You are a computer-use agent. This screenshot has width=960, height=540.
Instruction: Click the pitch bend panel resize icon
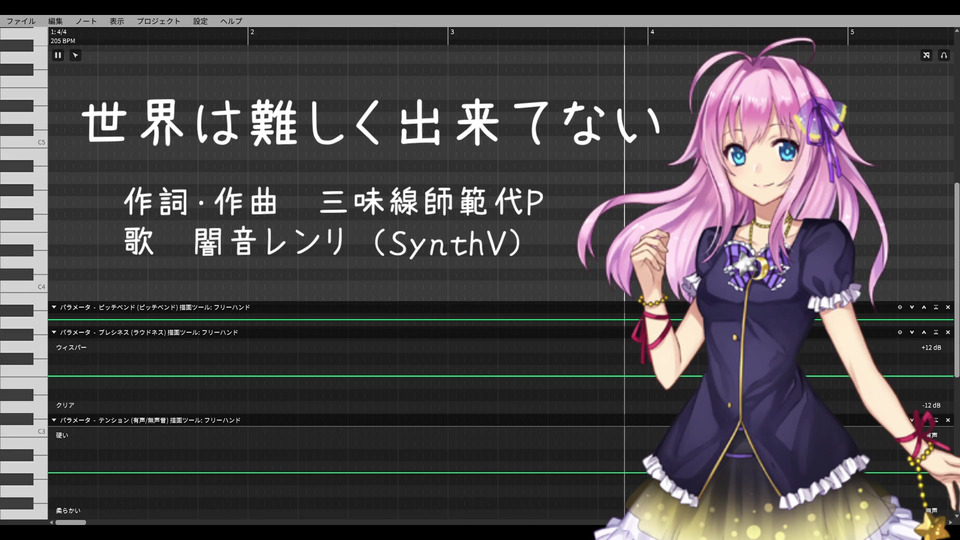(936, 307)
